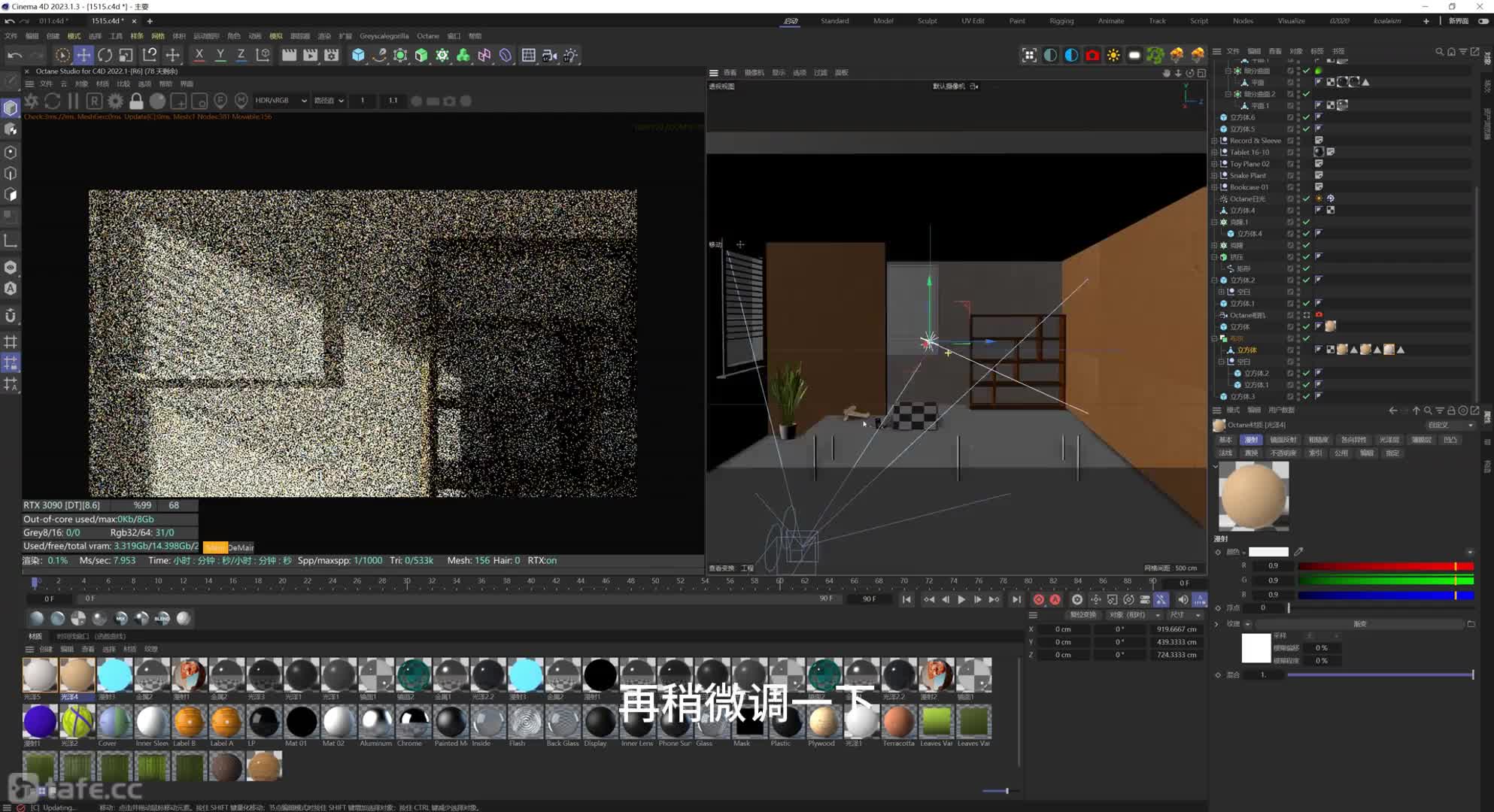This screenshot has width=1494, height=812.
Task: Click the texture folder icon in Attributes
Action: [1471, 624]
